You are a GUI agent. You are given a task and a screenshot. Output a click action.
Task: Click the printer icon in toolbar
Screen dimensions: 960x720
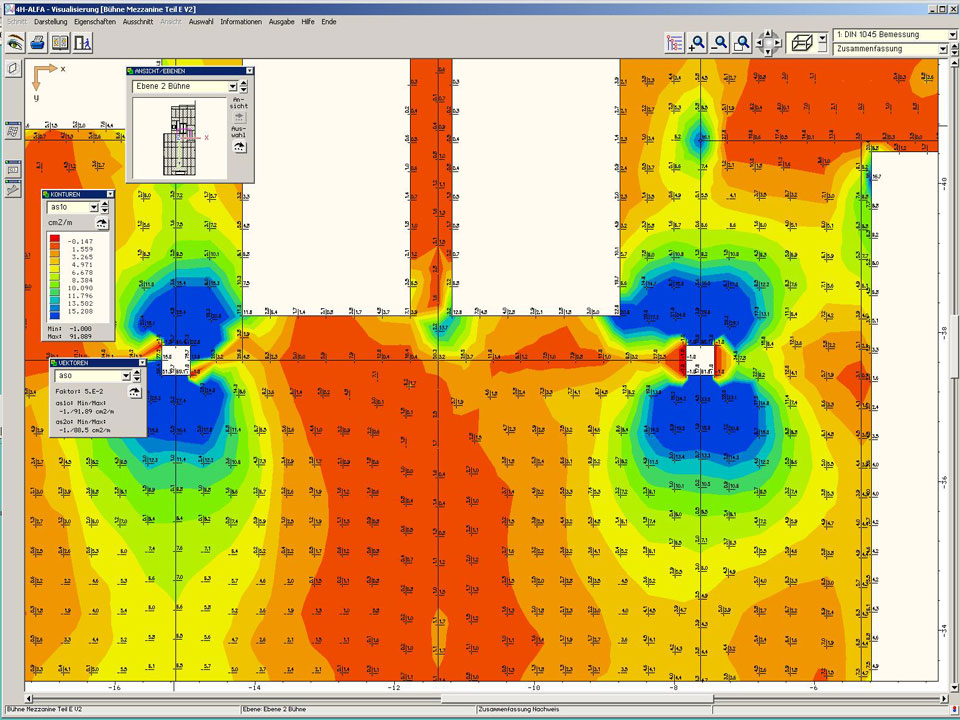38,43
